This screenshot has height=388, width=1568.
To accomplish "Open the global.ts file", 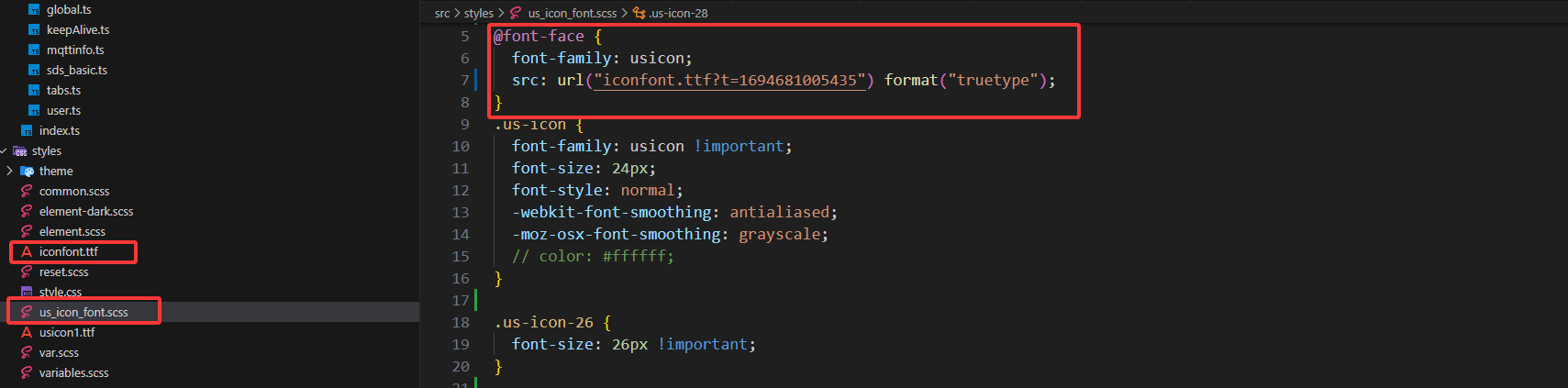I will 69,9.
